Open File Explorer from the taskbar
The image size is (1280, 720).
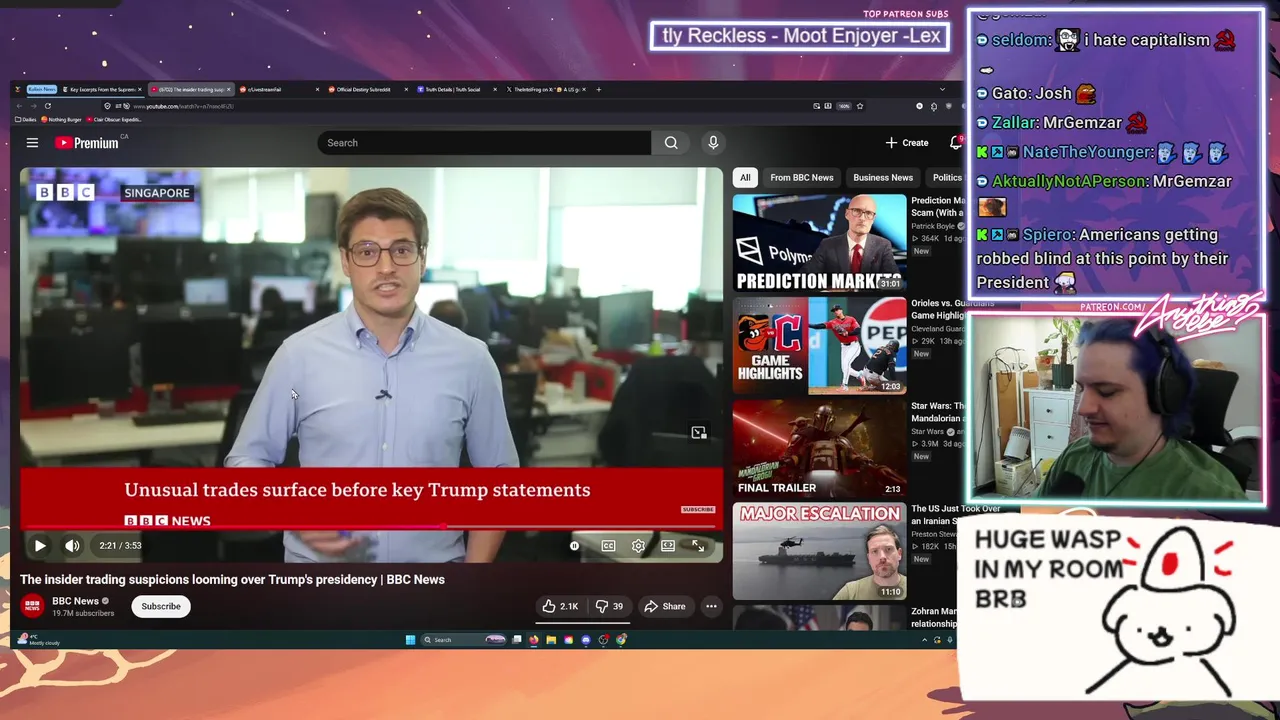point(551,640)
